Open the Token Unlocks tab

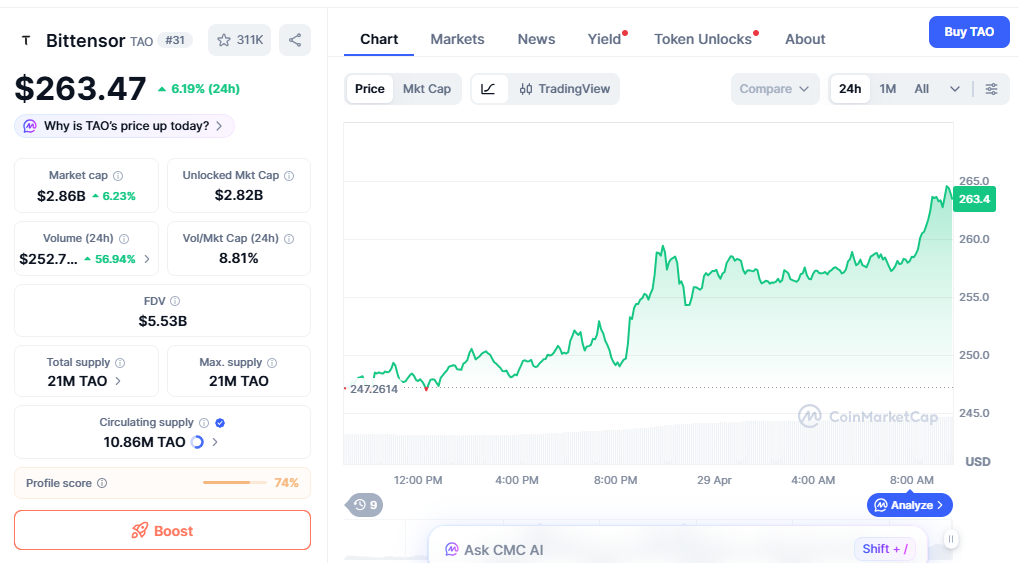click(x=703, y=39)
